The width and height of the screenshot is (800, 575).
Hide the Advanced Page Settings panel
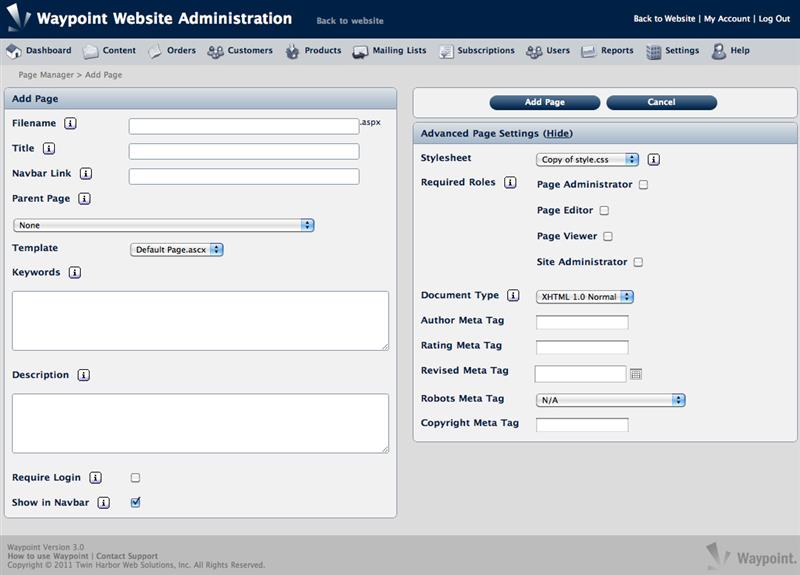[x=558, y=134]
